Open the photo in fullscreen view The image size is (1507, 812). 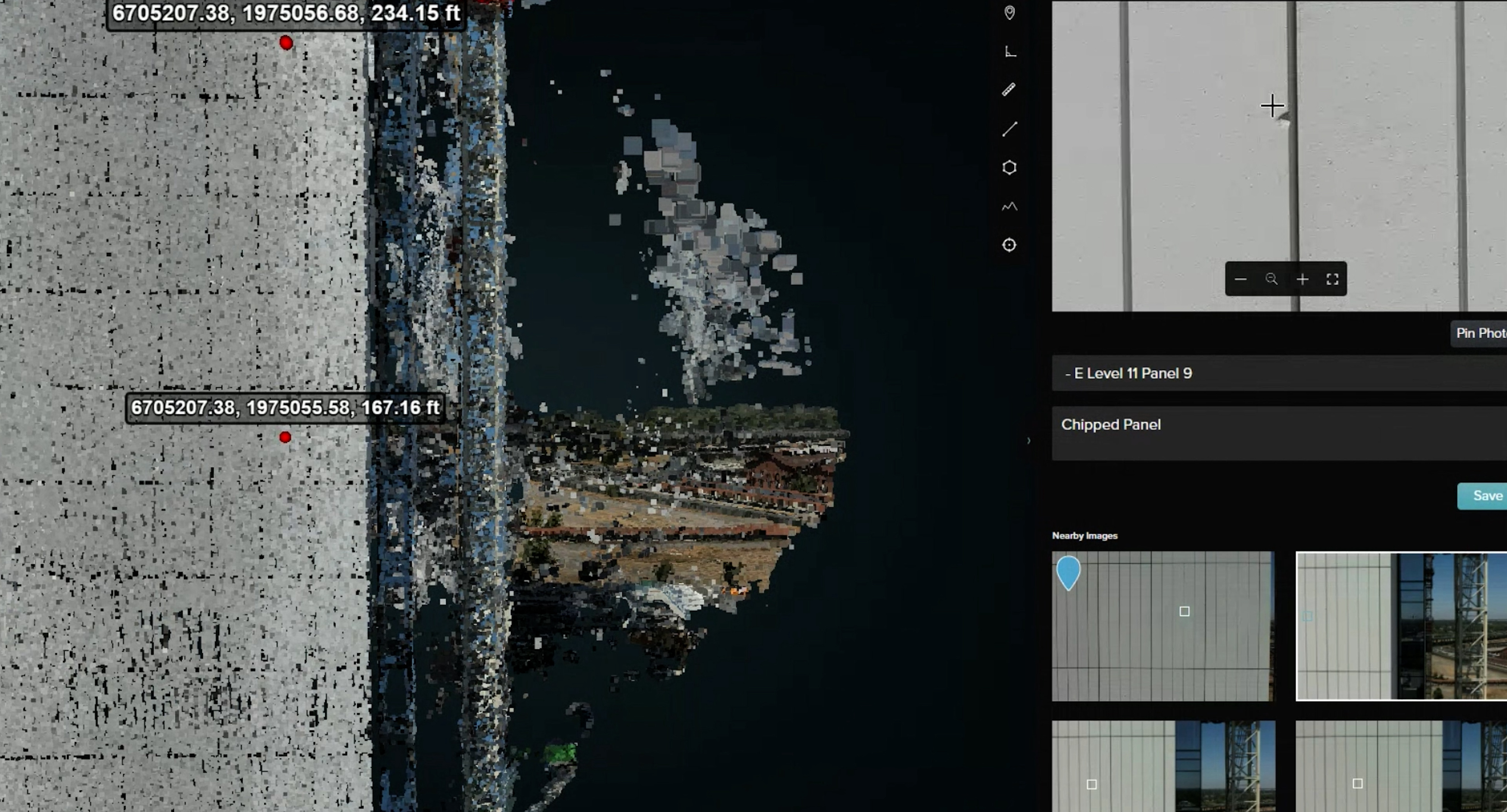coord(1332,279)
